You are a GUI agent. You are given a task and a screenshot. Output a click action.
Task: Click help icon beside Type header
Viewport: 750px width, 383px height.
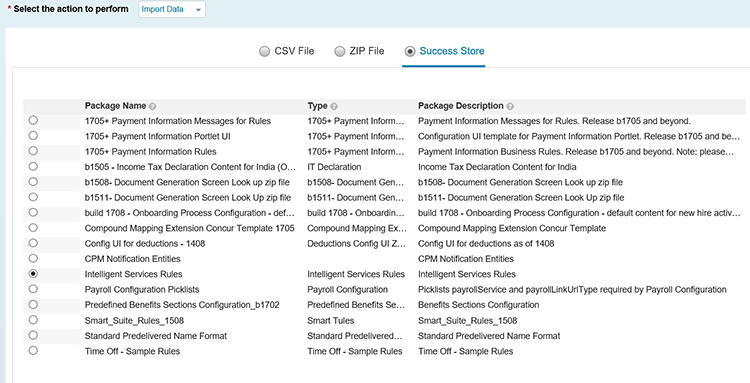click(x=334, y=106)
